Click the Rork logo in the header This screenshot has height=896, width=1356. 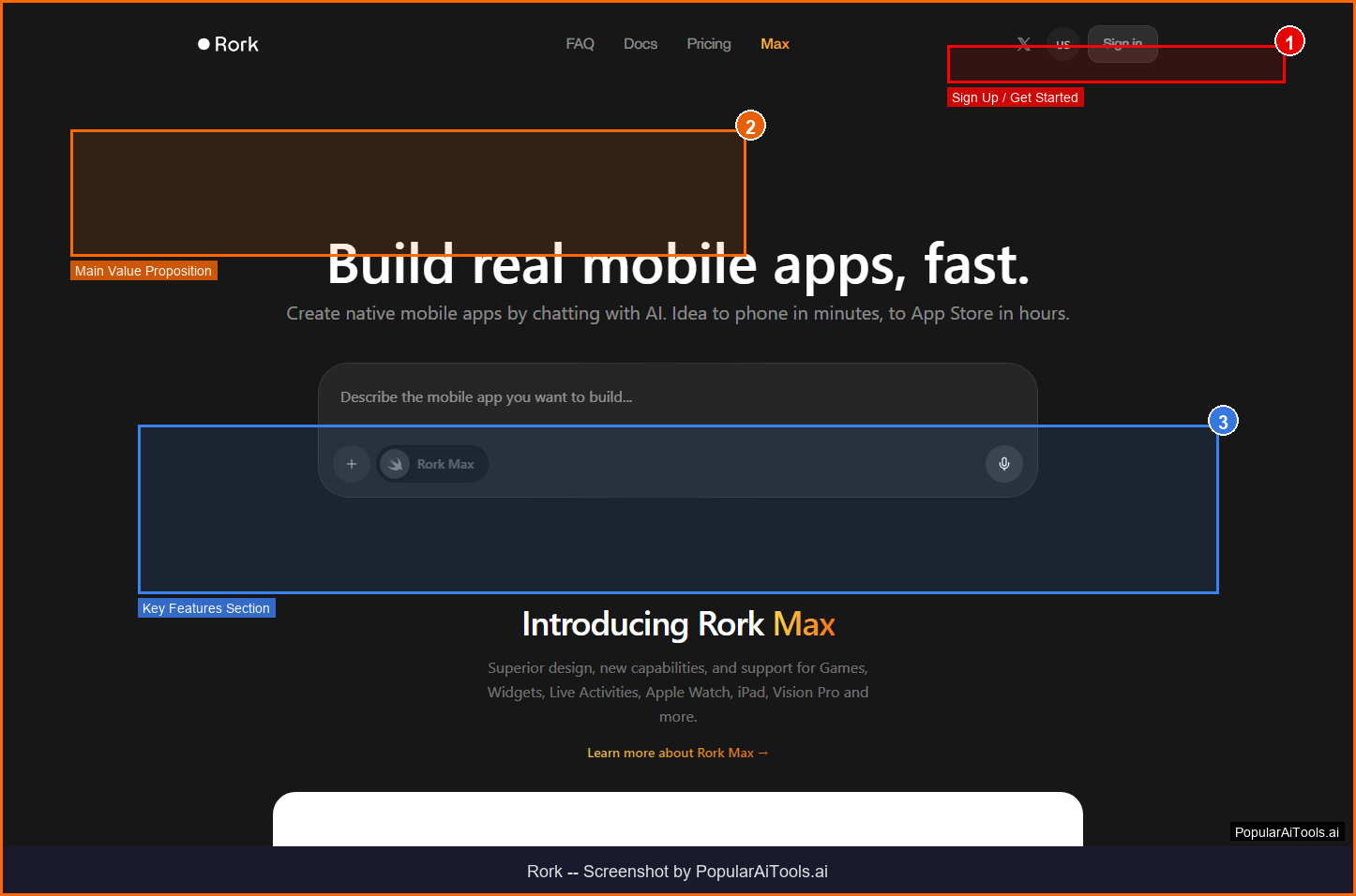pos(228,44)
